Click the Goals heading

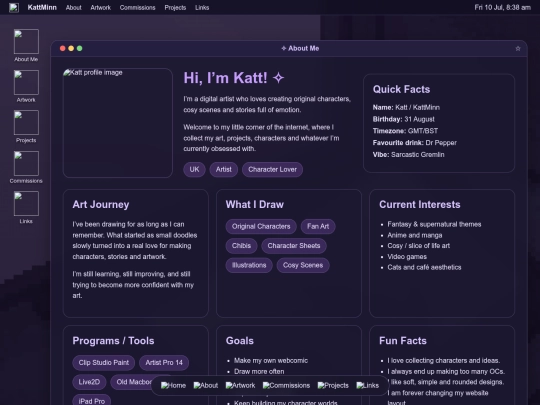239,341
